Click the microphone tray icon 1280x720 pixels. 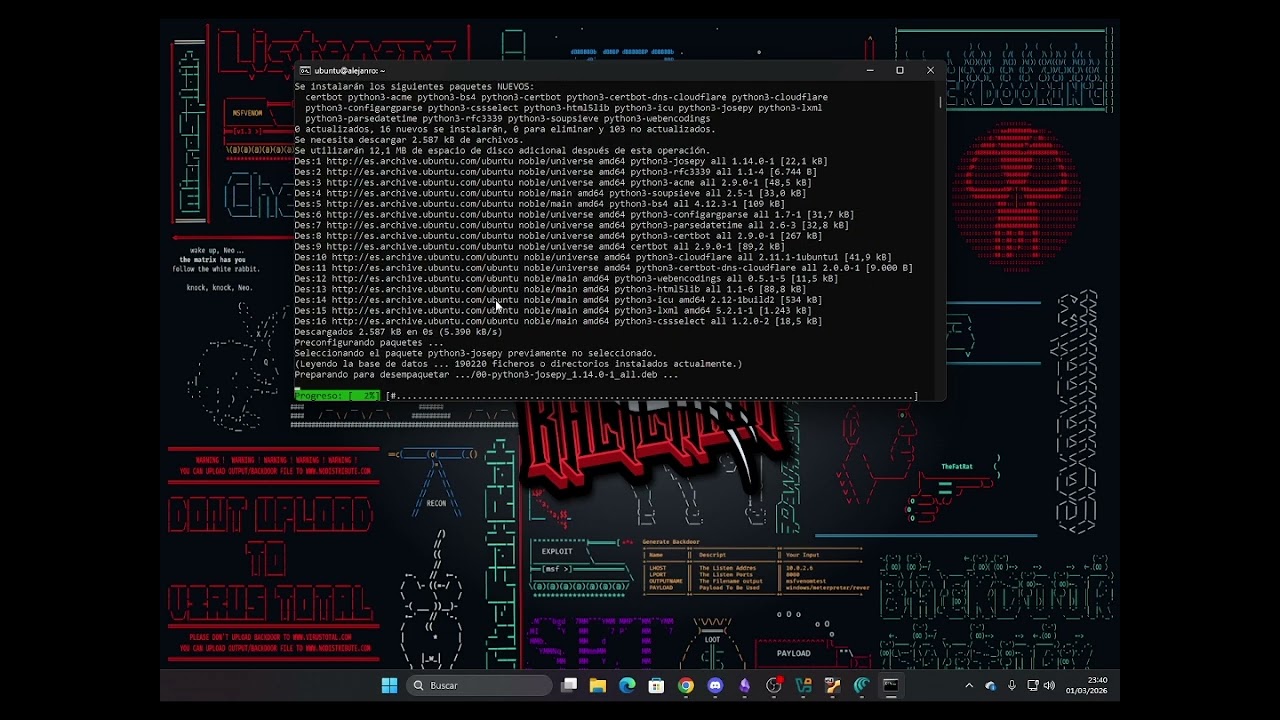[1012, 685]
